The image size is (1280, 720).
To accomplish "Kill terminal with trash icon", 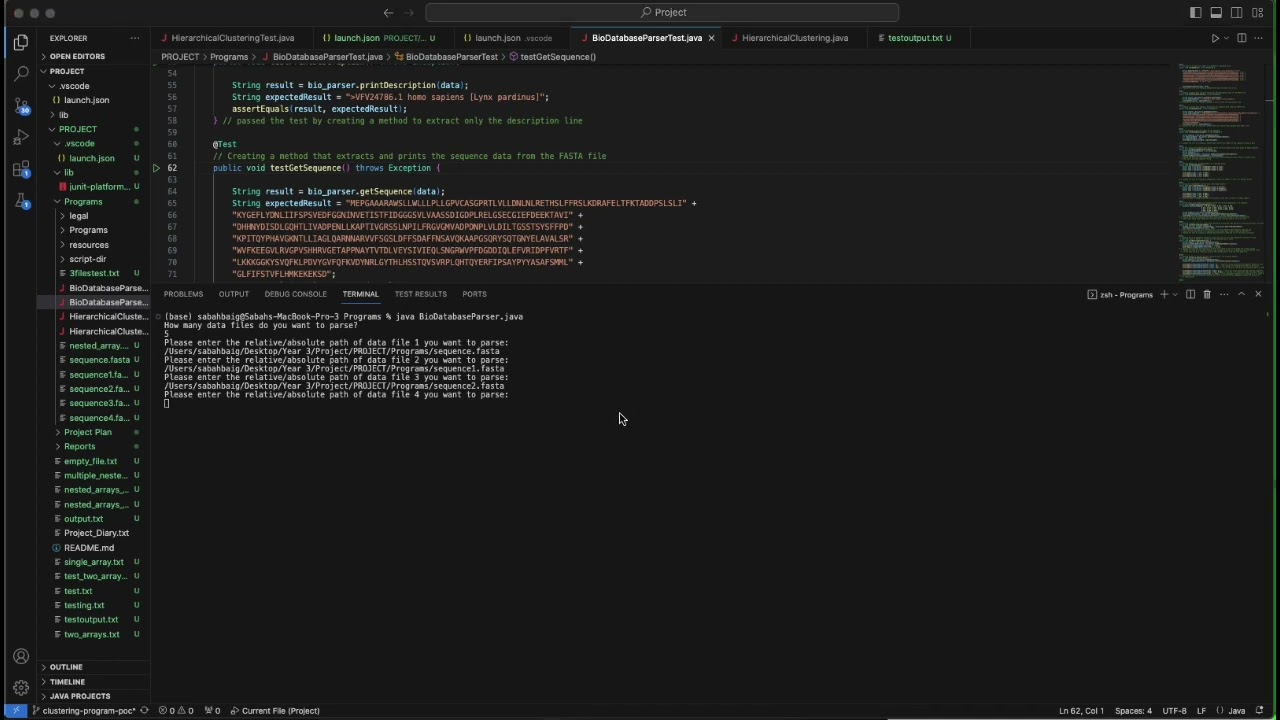I will pyautogui.click(x=1207, y=294).
